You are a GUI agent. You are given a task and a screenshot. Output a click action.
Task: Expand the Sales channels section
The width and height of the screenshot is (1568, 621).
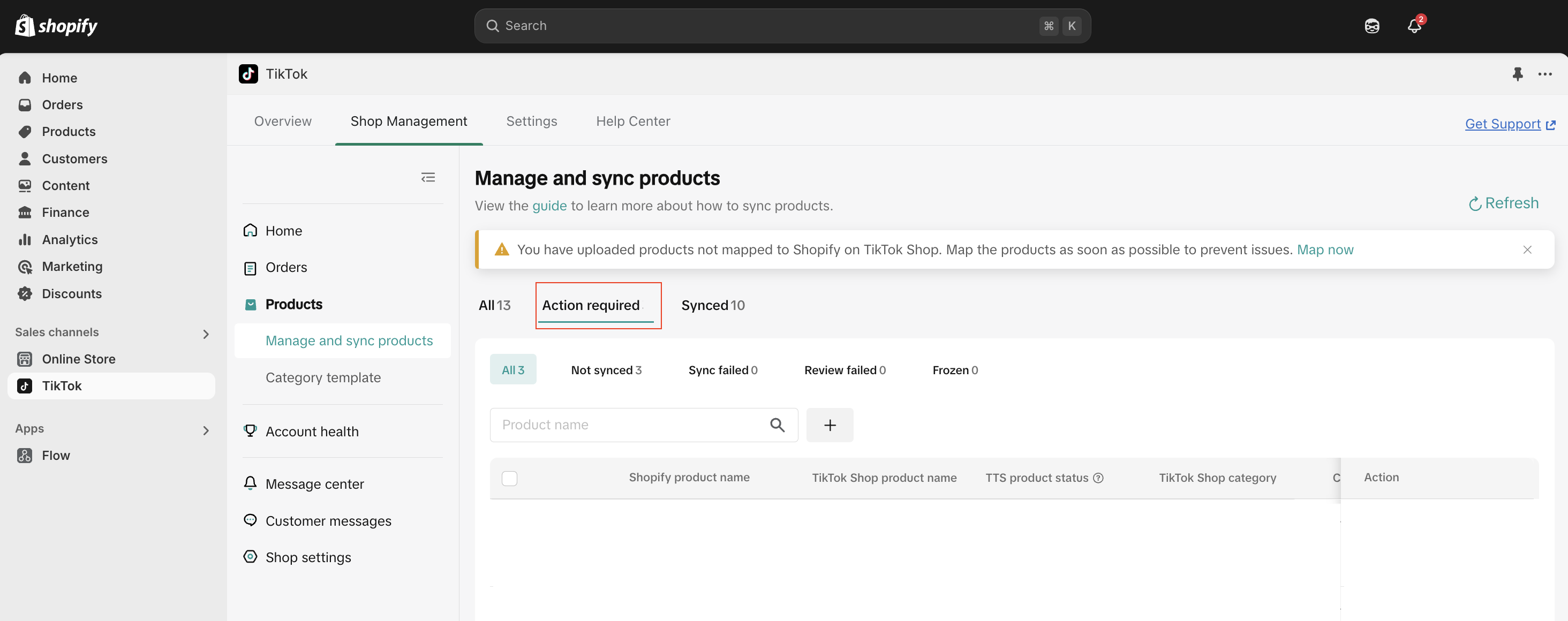click(x=206, y=334)
